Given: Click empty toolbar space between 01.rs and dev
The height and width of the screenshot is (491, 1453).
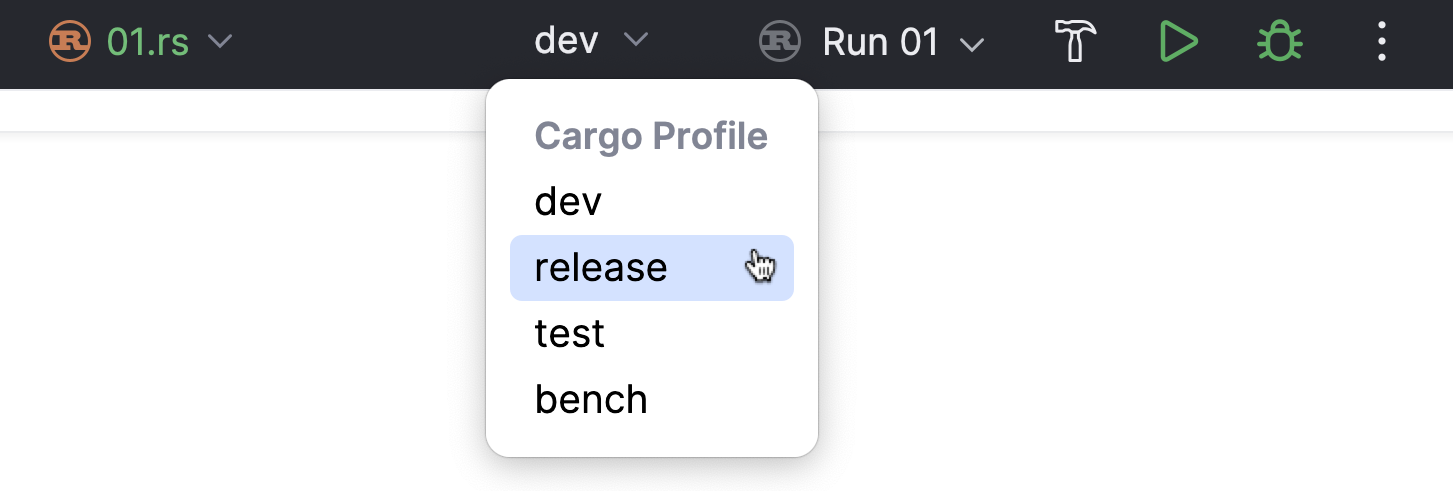Looking at the screenshot, I should pos(380,43).
